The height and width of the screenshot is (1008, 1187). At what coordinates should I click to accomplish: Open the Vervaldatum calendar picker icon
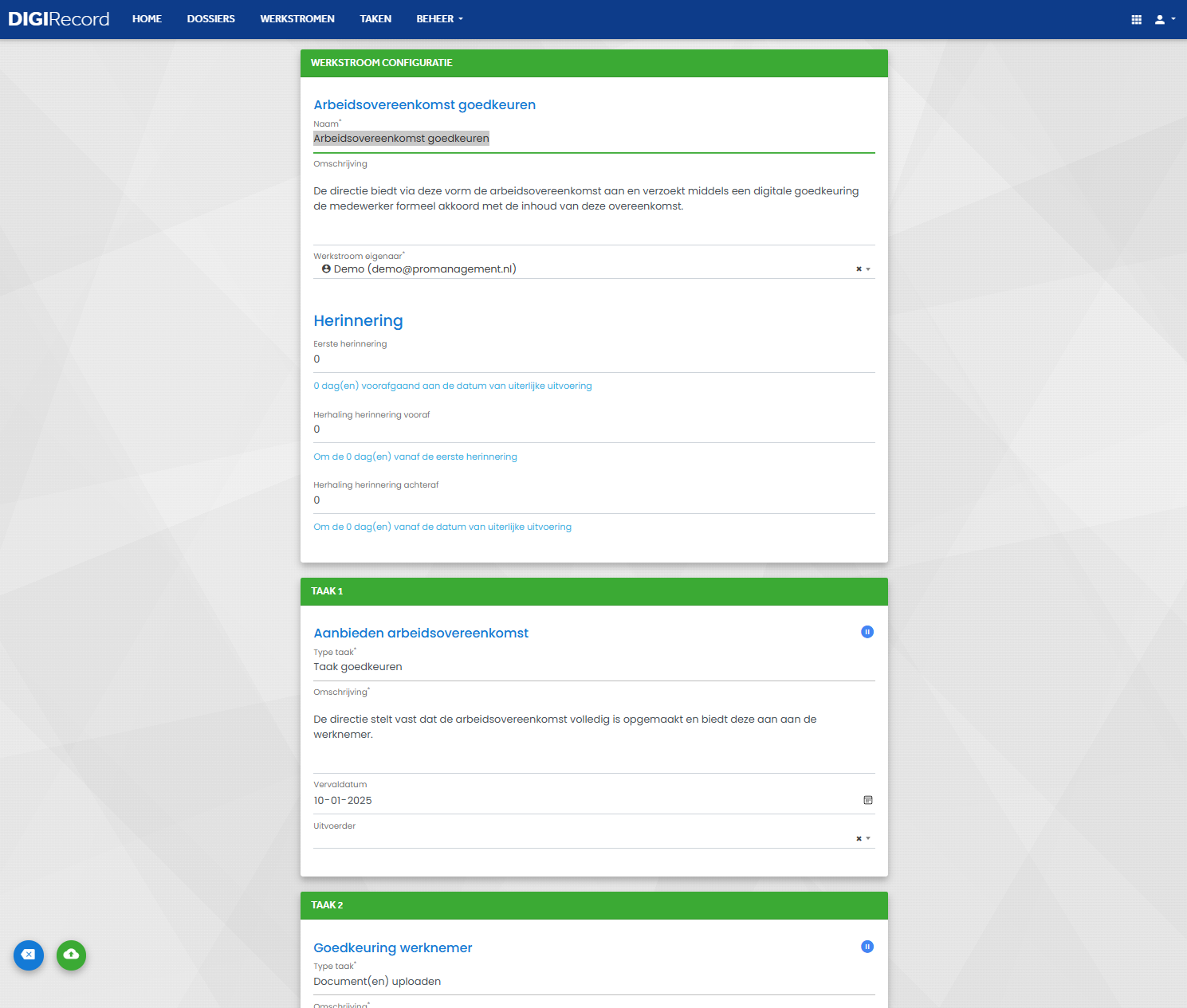pyautogui.click(x=868, y=800)
